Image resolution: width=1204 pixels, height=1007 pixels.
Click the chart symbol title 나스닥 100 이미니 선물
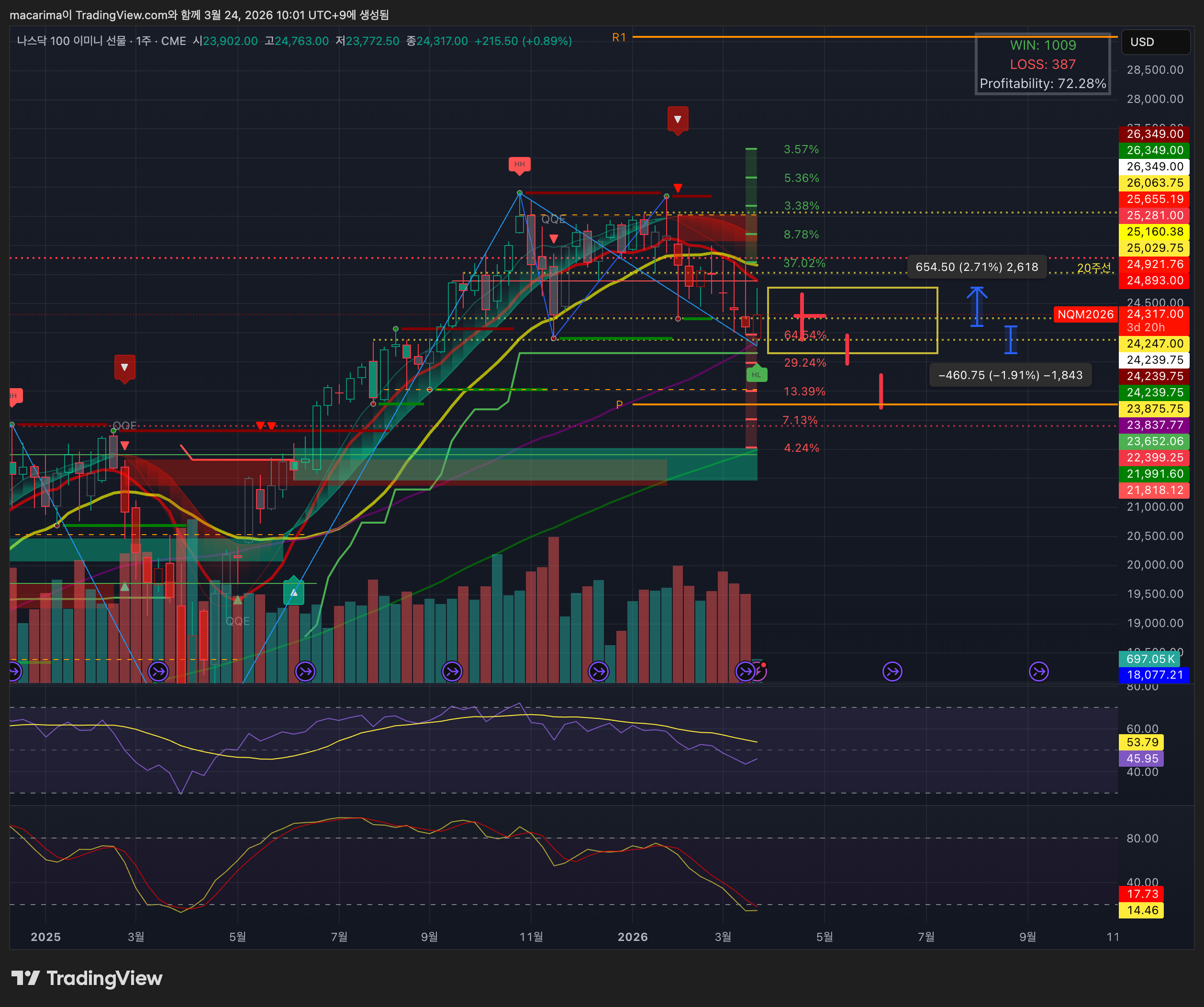(72, 41)
